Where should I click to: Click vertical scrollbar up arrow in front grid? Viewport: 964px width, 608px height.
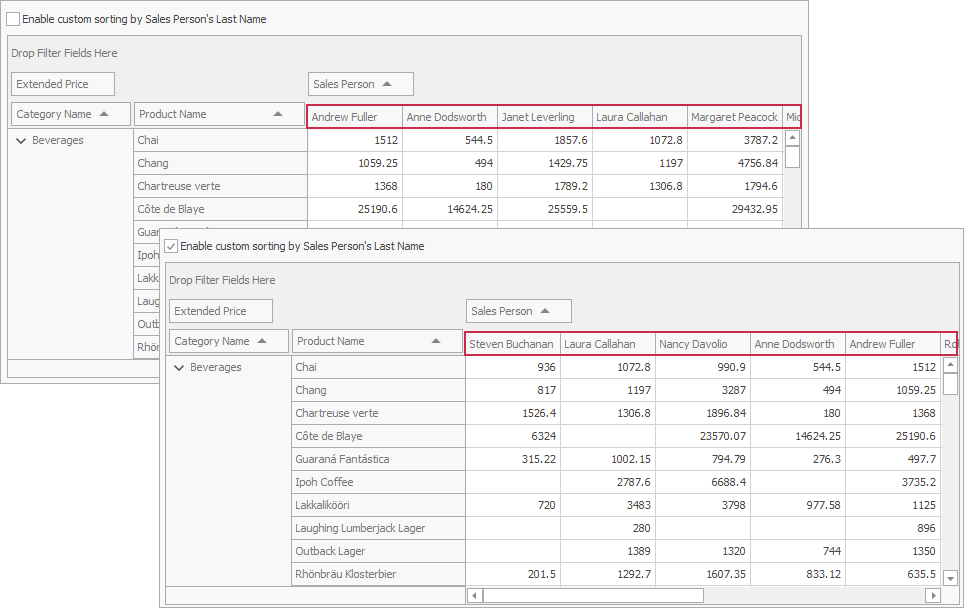coord(949,366)
